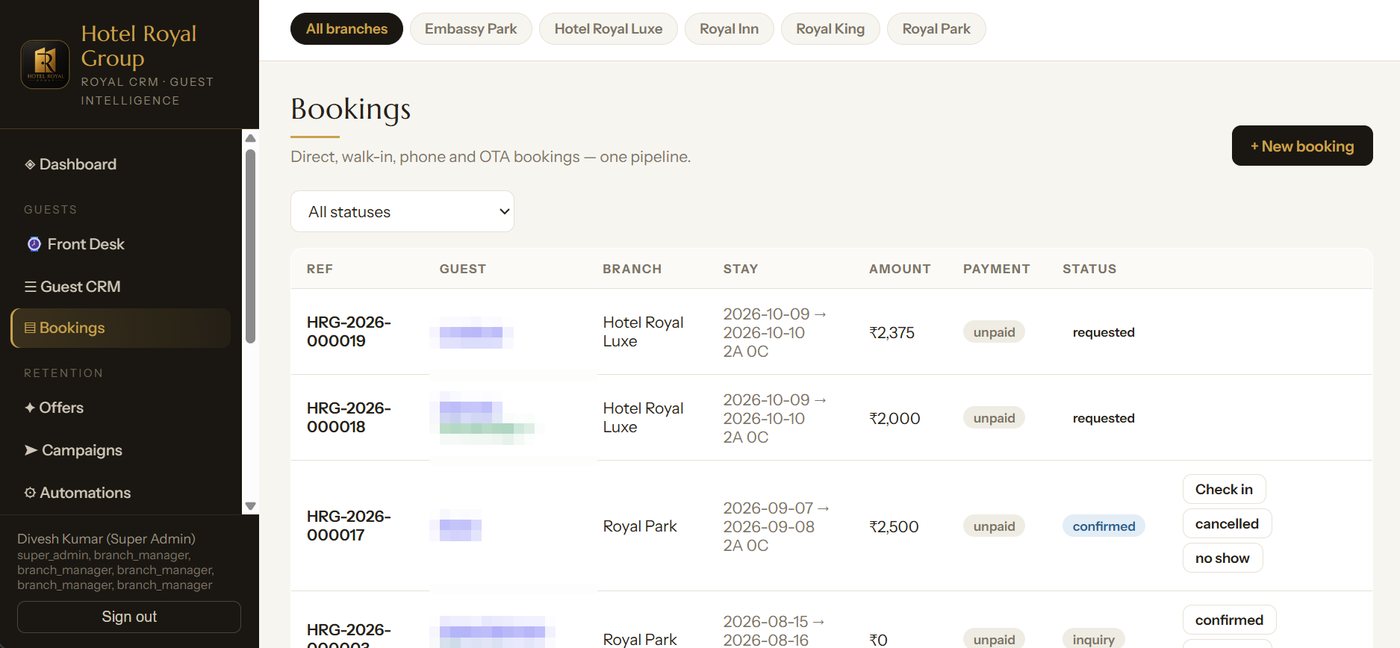Click the unpaid badge for HRG-2026-000018

tap(994, 418)
